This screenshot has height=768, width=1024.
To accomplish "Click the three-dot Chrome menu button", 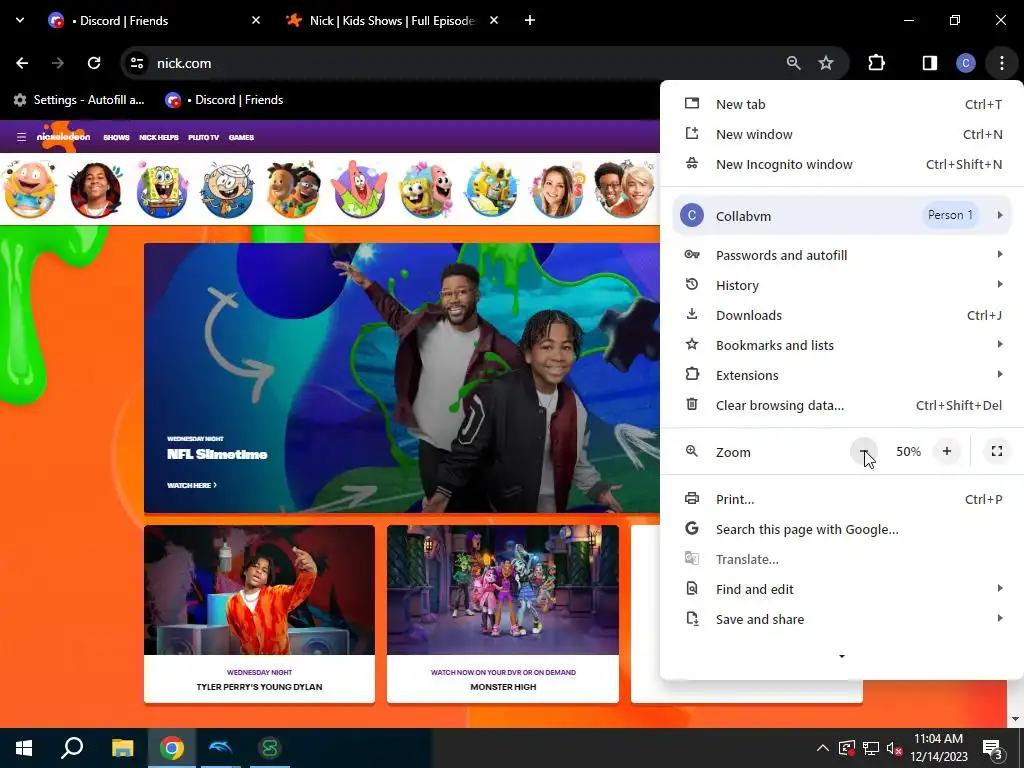I will point(1002,63).
